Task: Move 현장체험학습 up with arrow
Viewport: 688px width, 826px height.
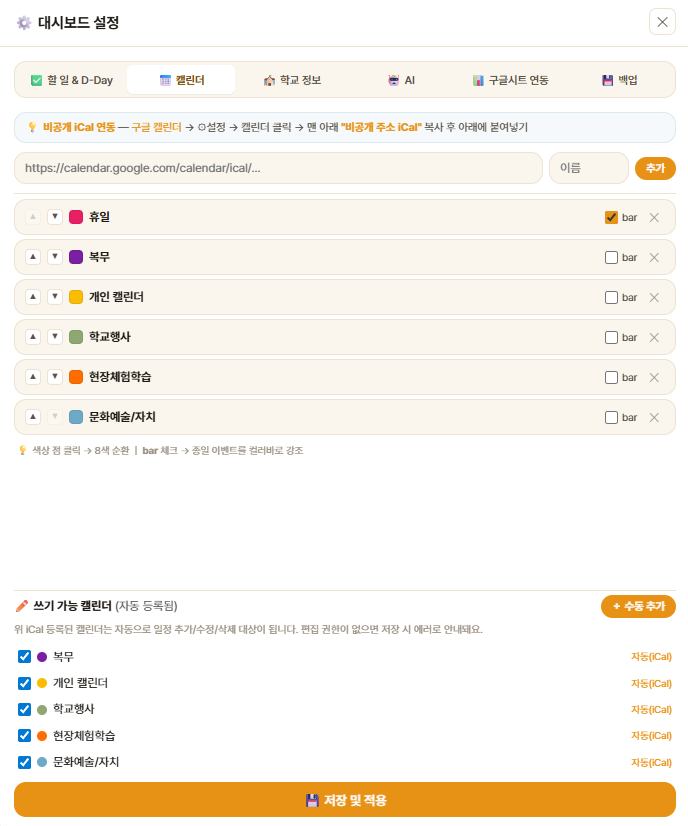Action: tap(33, 377)
